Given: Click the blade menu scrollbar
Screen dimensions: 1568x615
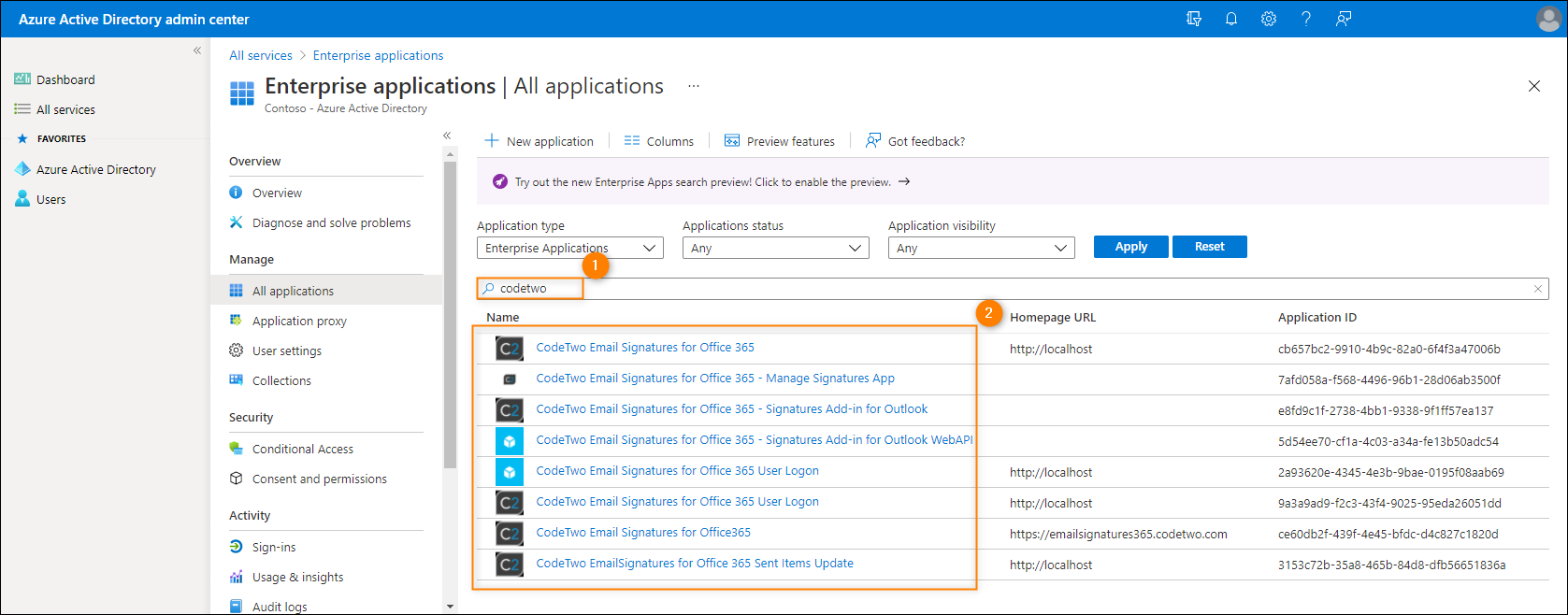Looking at the screenshot, I should click(450, 314).
